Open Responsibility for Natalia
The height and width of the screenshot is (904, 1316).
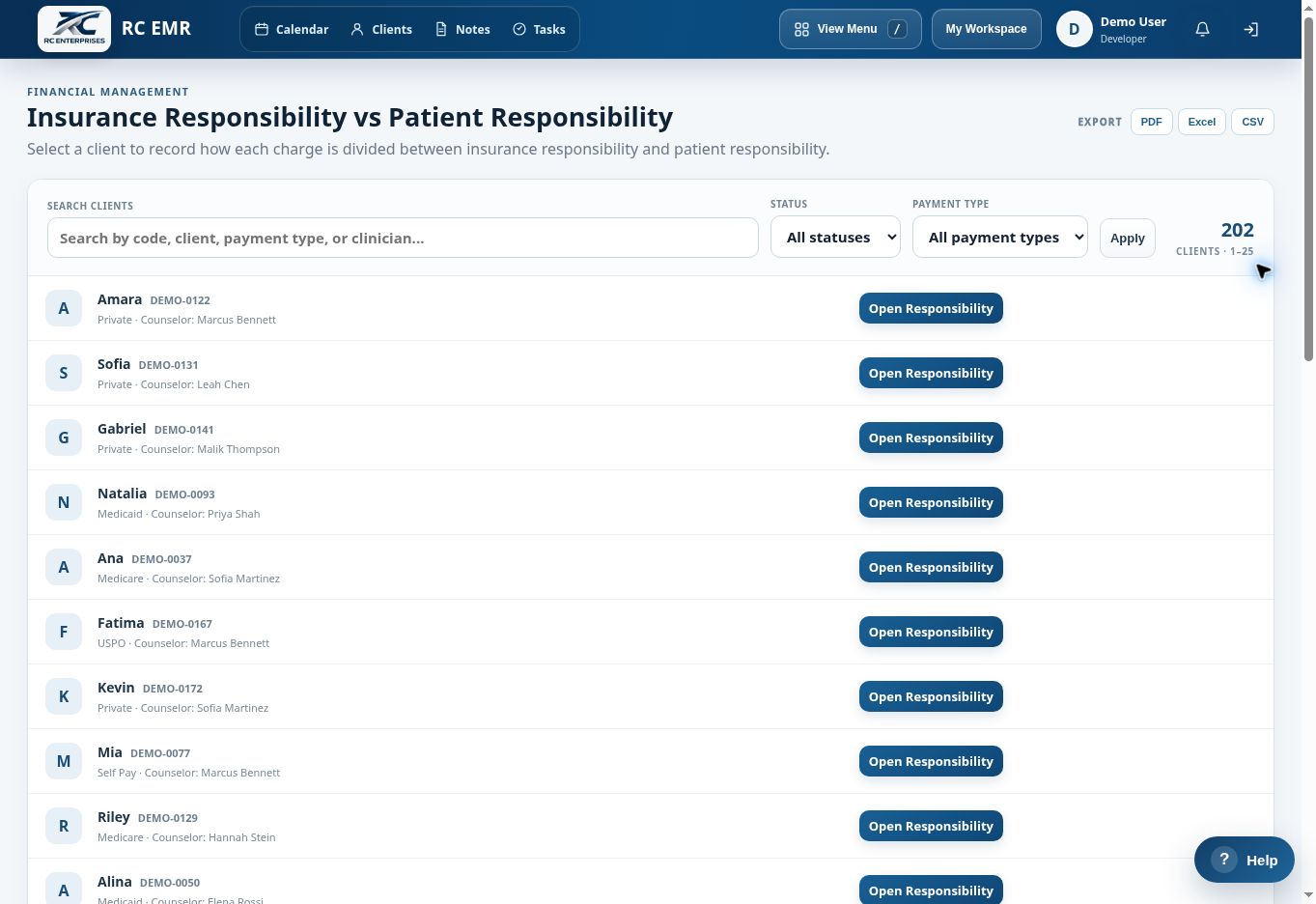pyautogui.click(x=931, y=502)
